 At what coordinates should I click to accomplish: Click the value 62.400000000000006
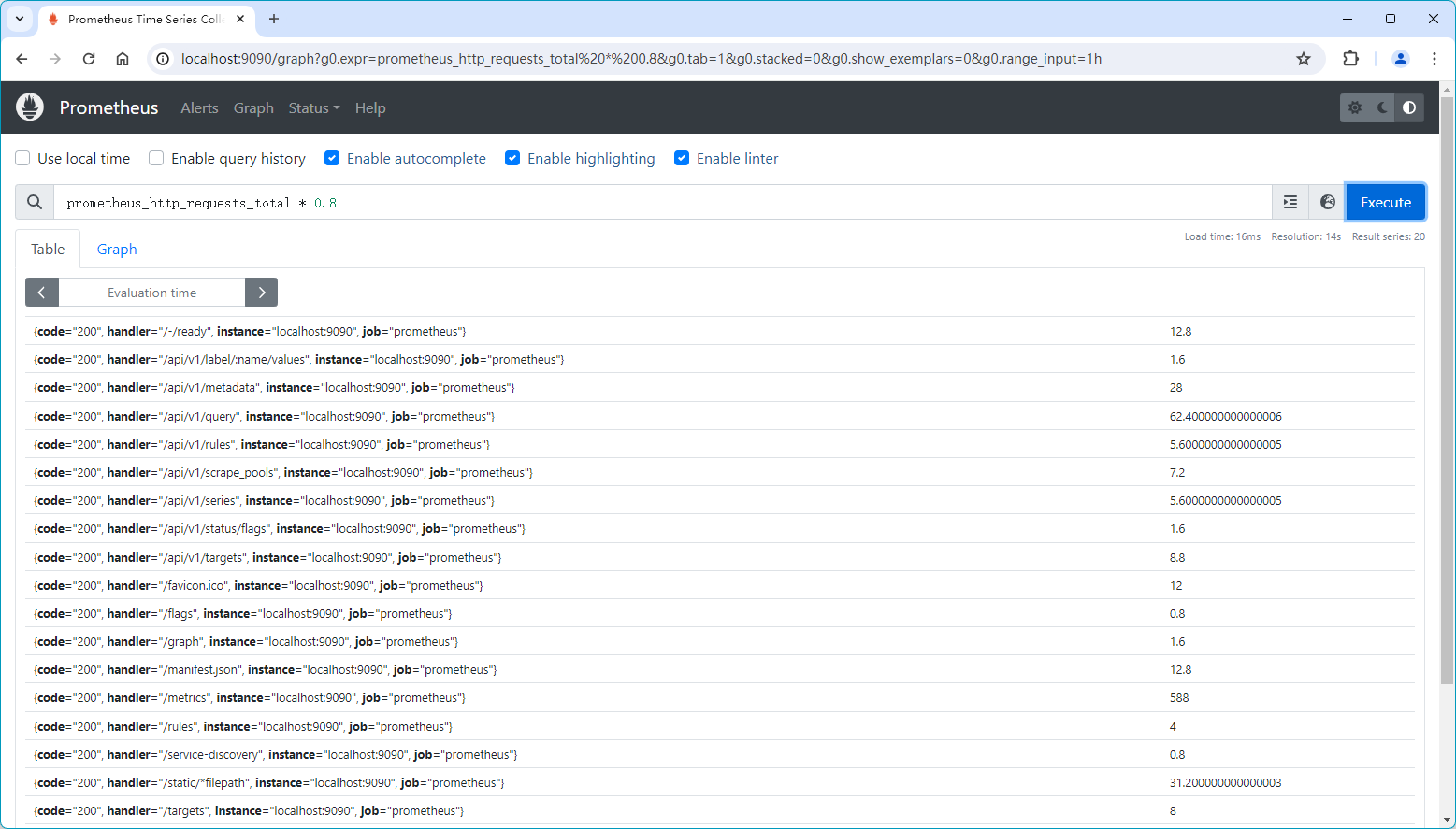pos(1226,416)
